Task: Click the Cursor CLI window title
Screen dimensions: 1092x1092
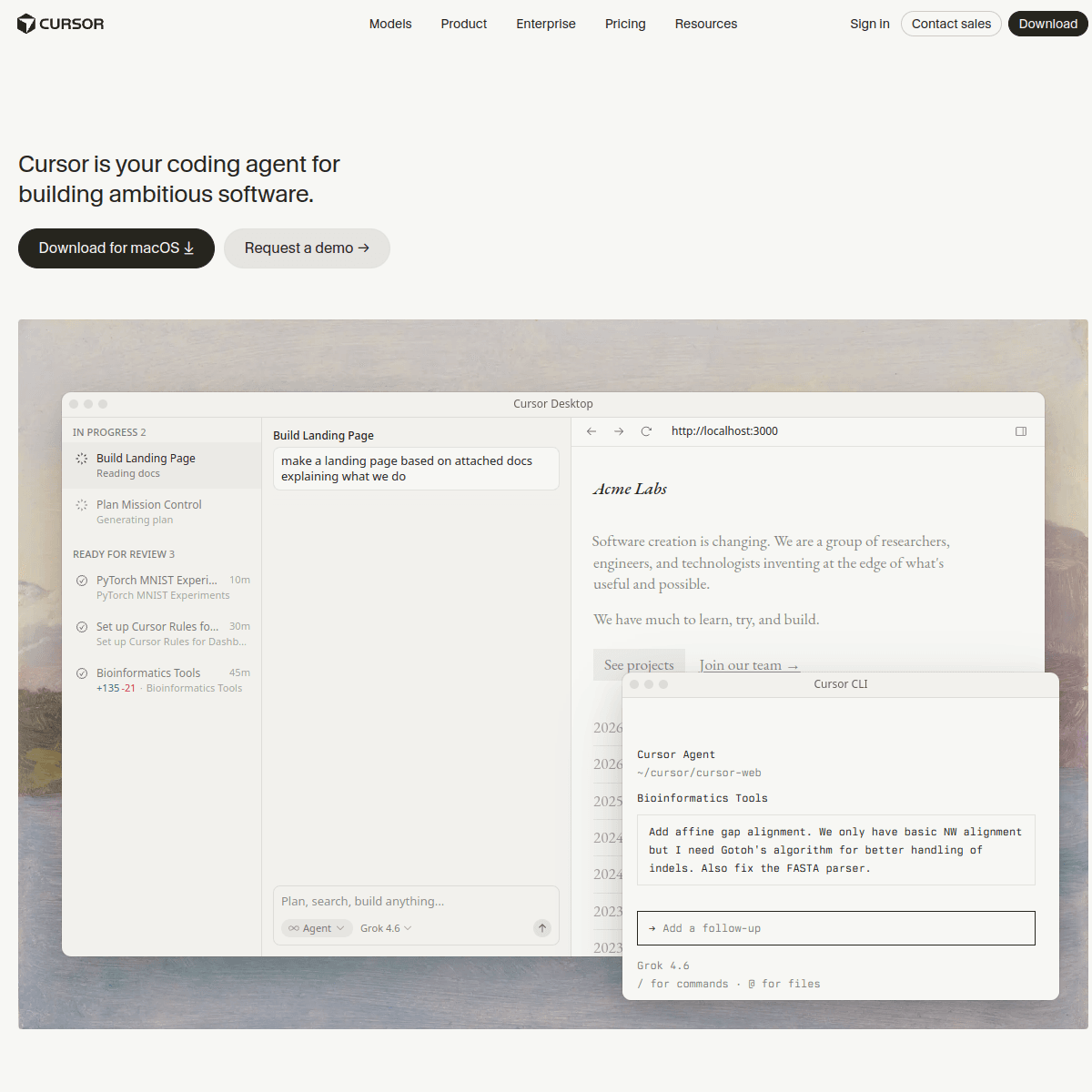Action: (x=841, y=684)
